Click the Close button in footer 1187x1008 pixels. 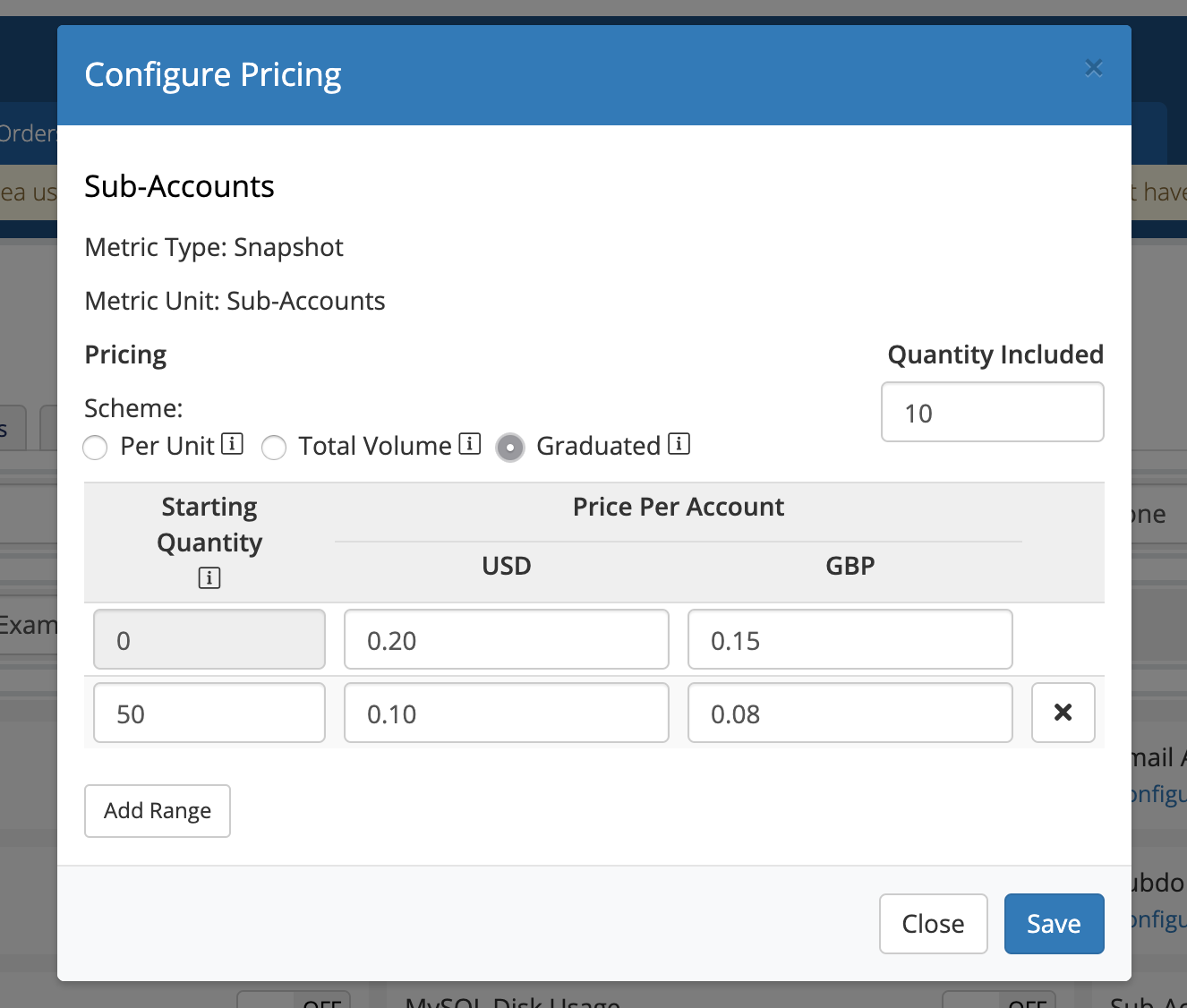pos(934,924)
